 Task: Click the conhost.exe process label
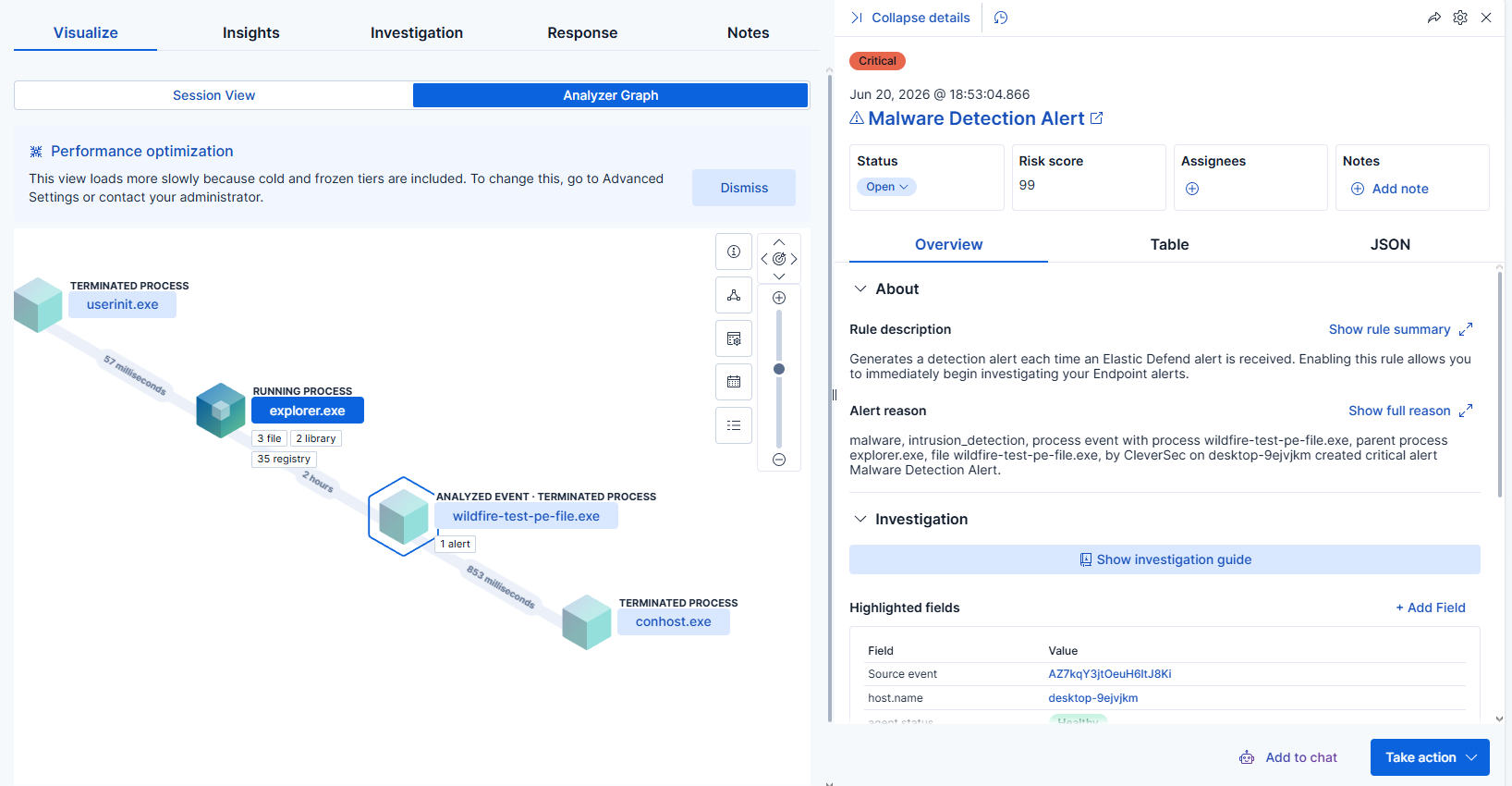click(674, 622)
